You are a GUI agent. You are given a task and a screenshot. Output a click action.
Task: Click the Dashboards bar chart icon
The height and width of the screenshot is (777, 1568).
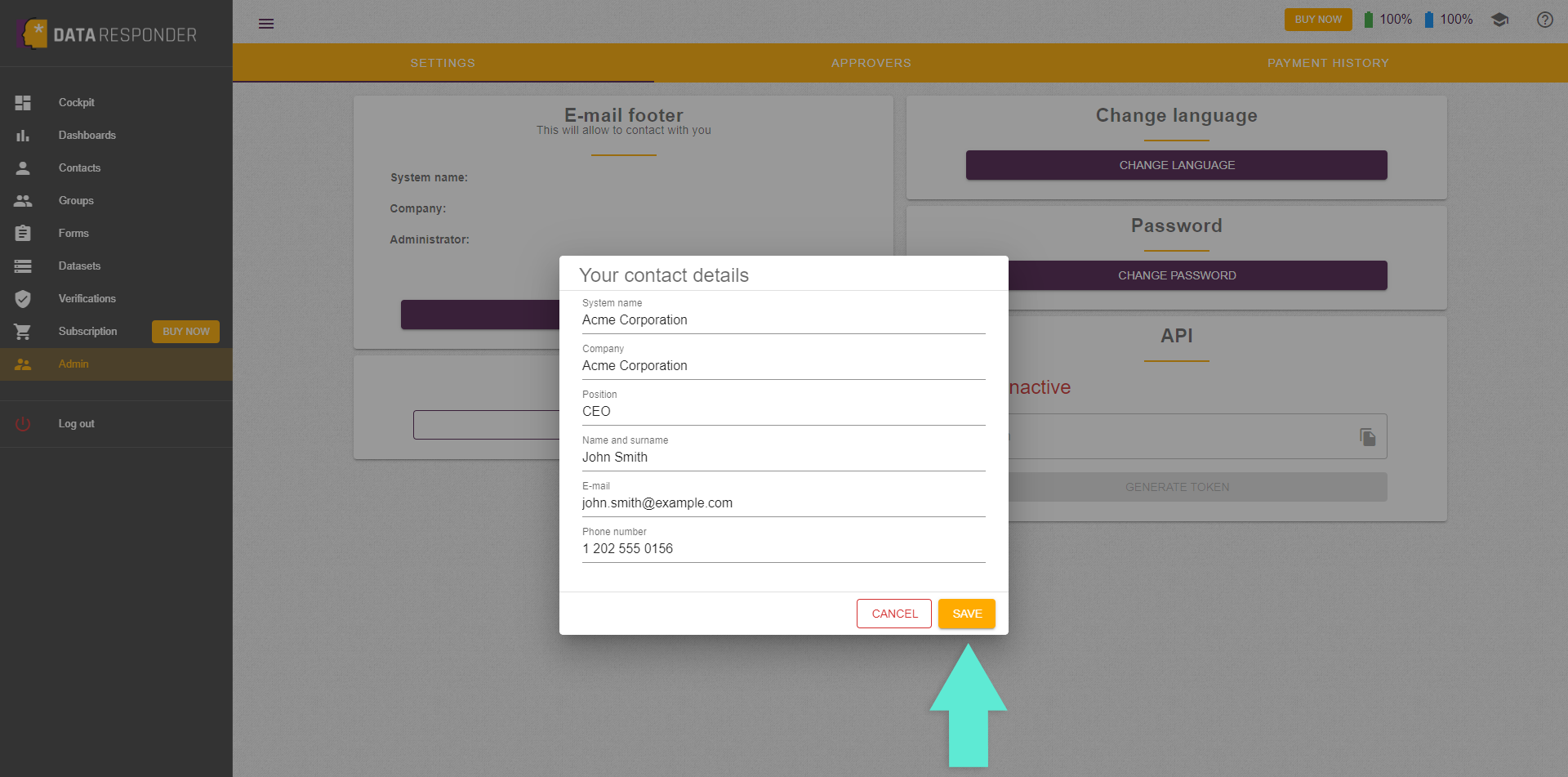coord(23,136)
